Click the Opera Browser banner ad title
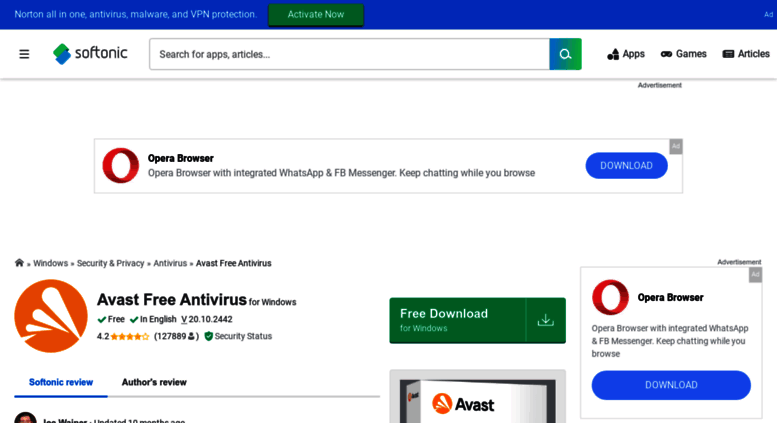 click(x=181, y=159)
